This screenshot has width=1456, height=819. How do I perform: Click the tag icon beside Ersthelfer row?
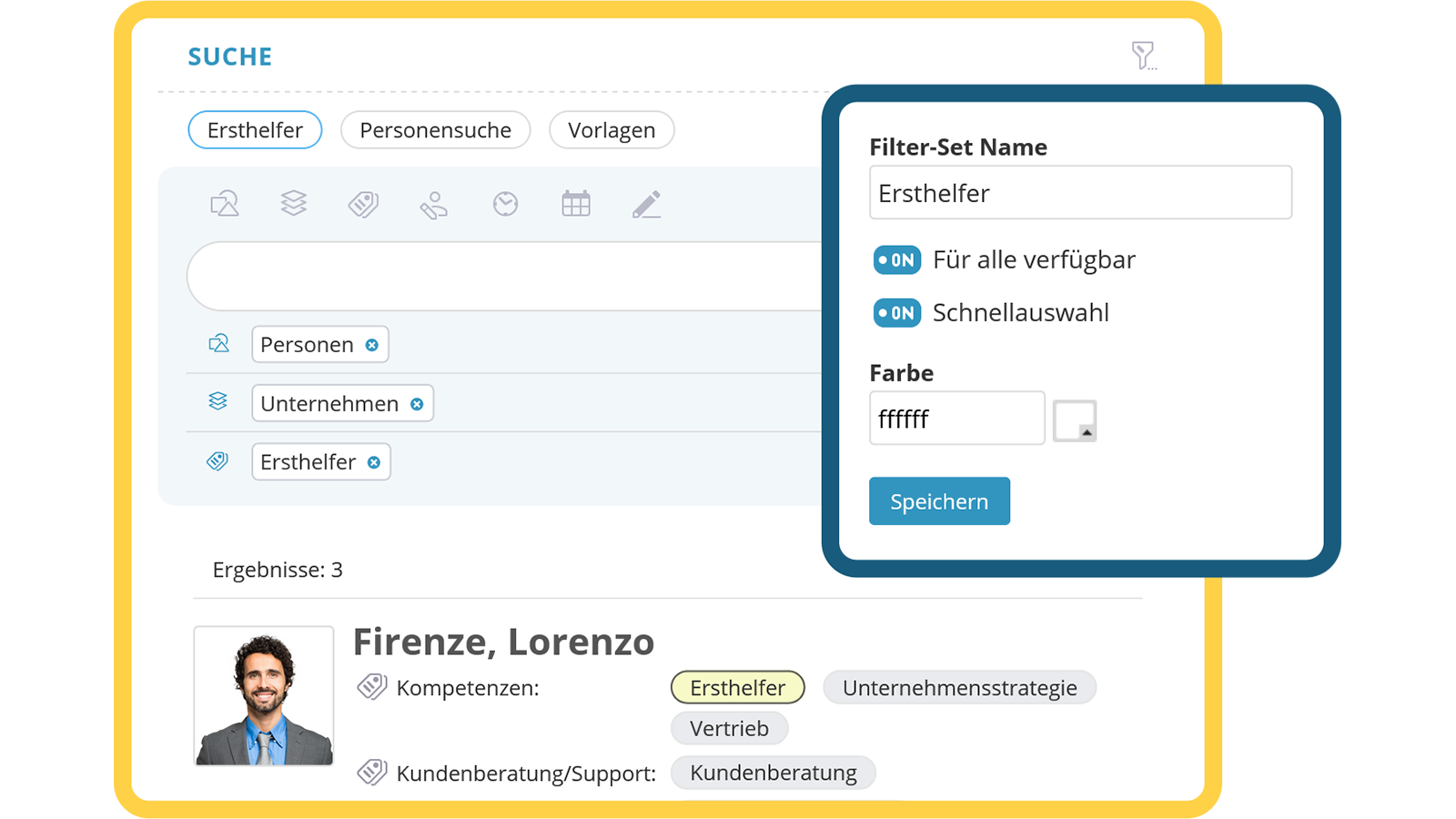(x=217, y=460)
